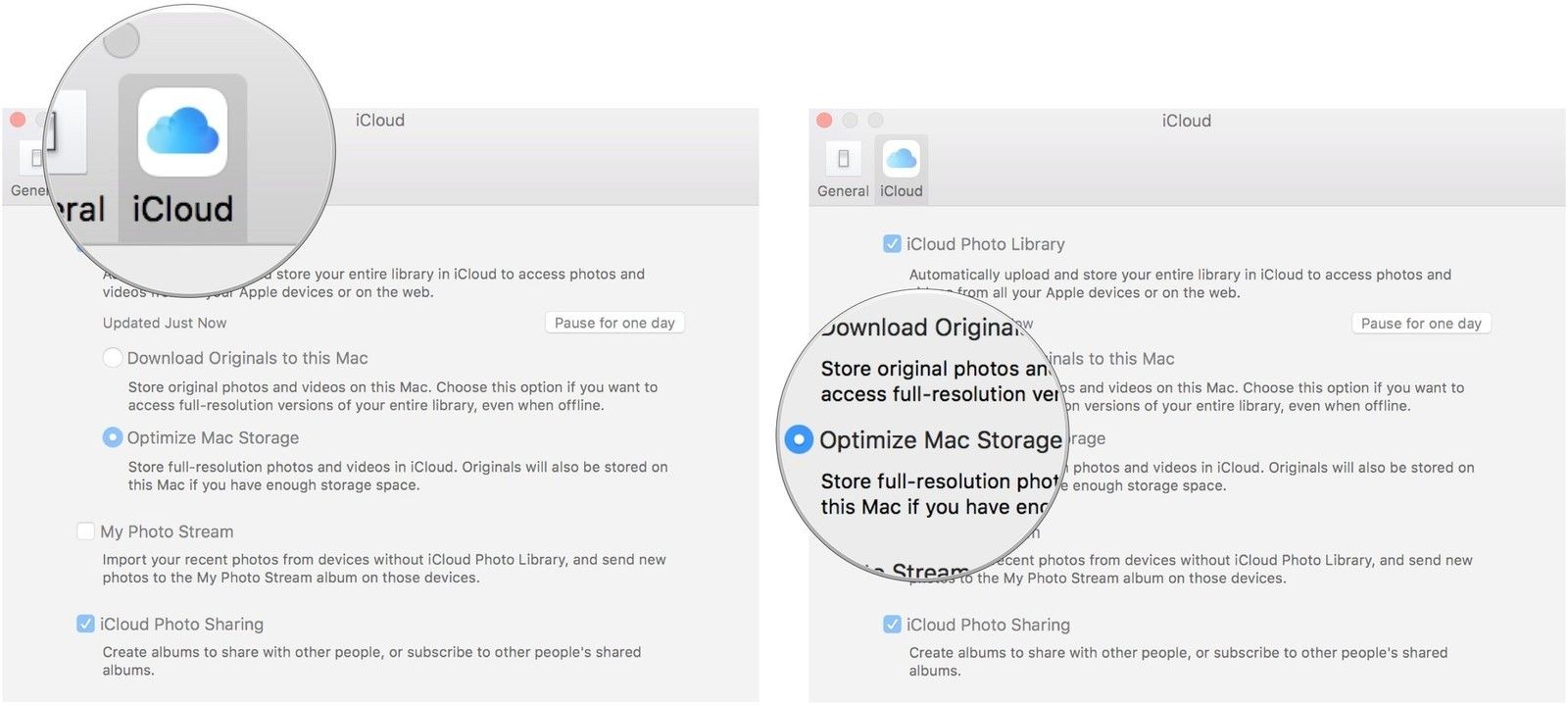Image resolution: width=1568 pixels, height=705 pixels.
Task: Open General tab icon in right window
Action: [843, 158]
